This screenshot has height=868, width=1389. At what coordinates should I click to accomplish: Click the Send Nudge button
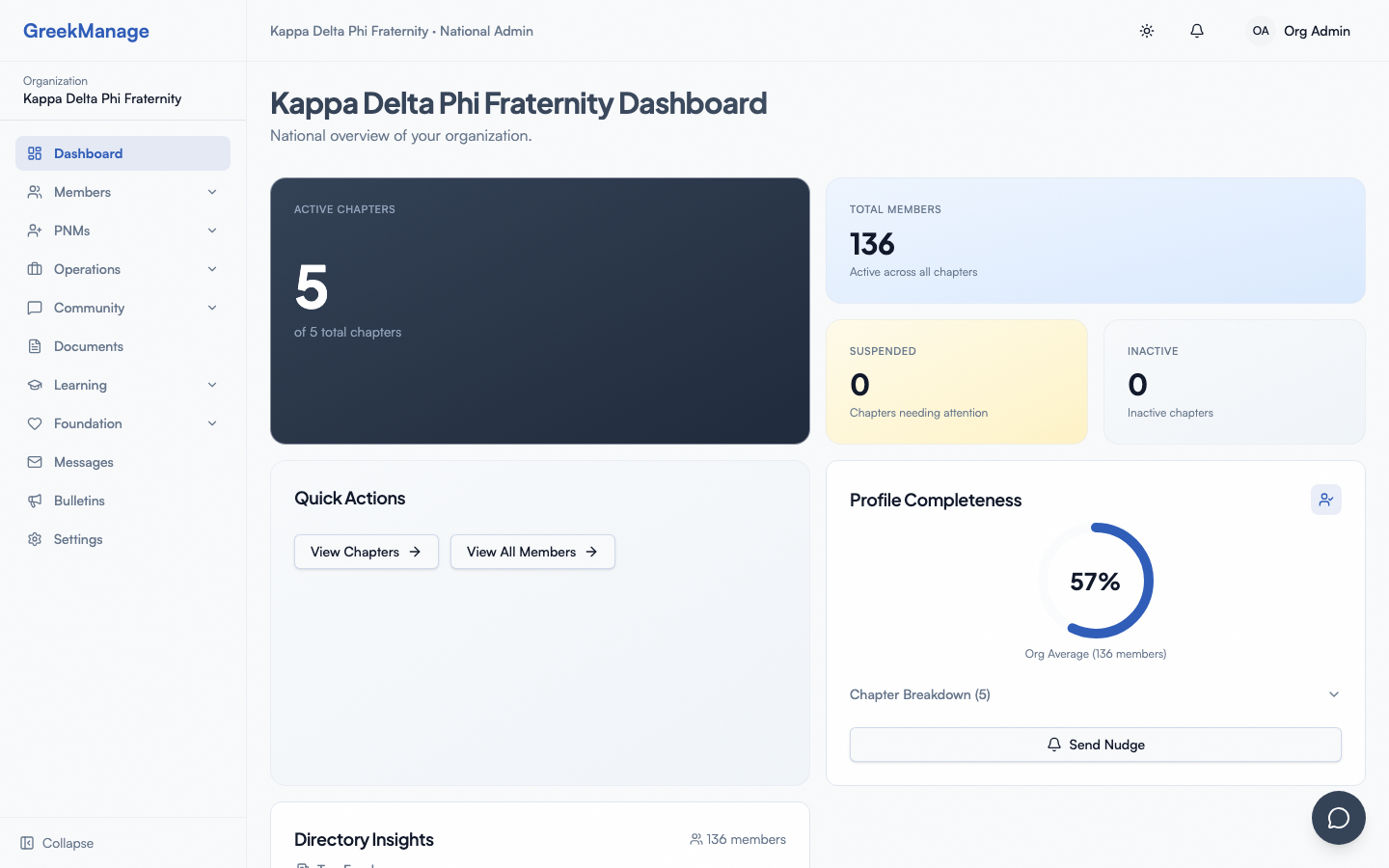[1096, 745]
